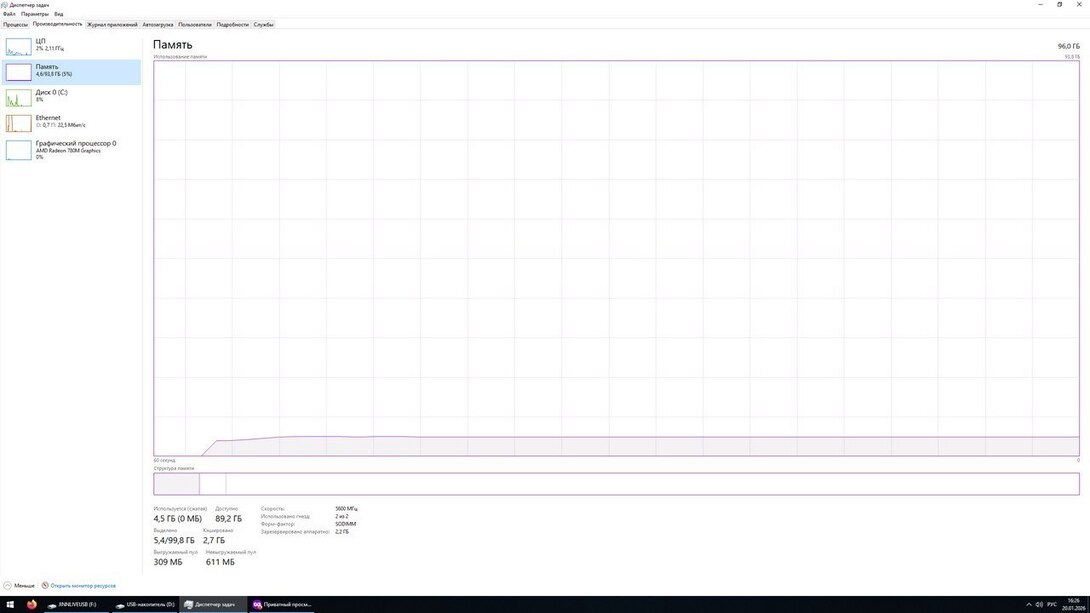Select the ЦП (CPU) performance graph thumbnail

pos(19,46)
